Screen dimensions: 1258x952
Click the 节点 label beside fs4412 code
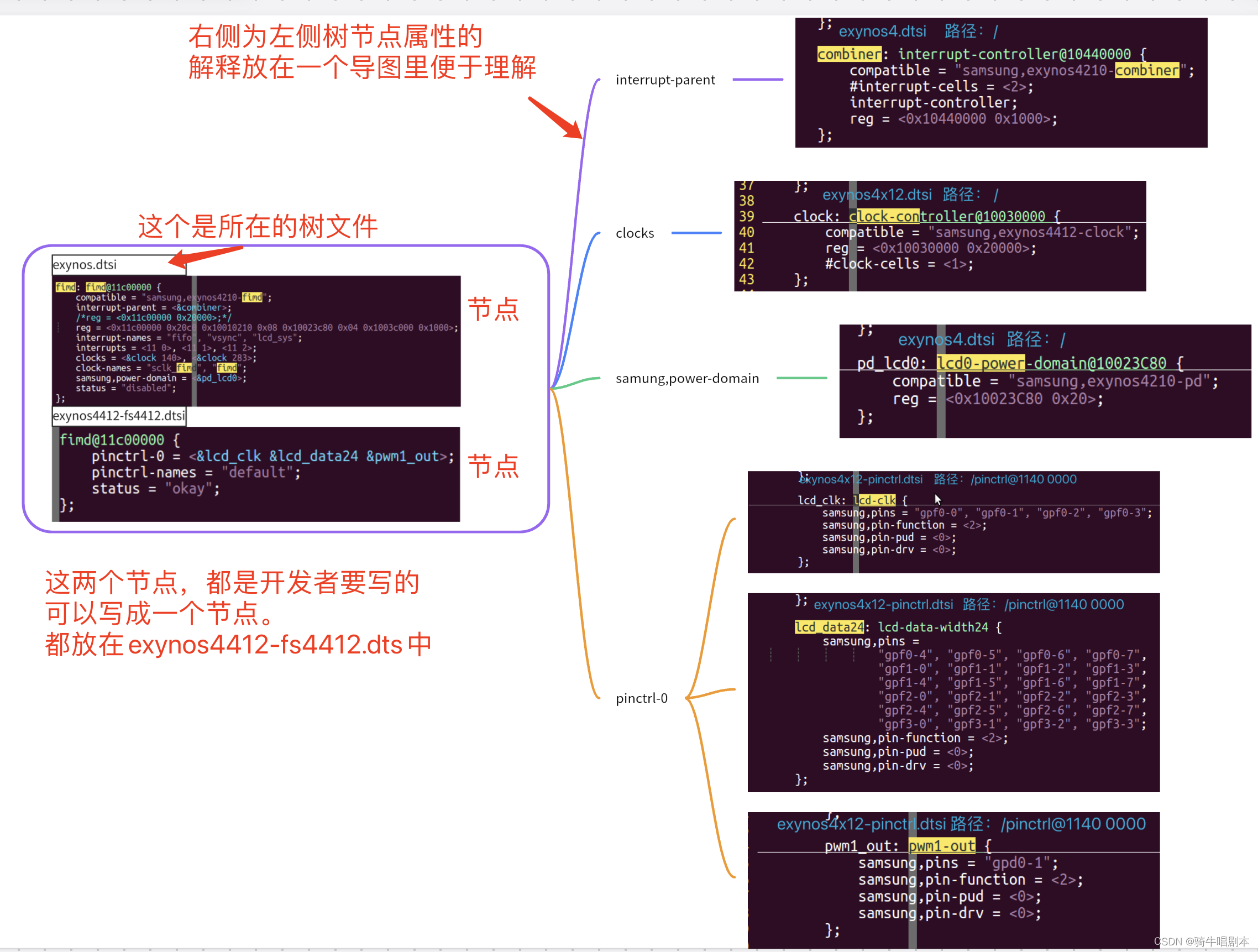click(x=493, y=467)
